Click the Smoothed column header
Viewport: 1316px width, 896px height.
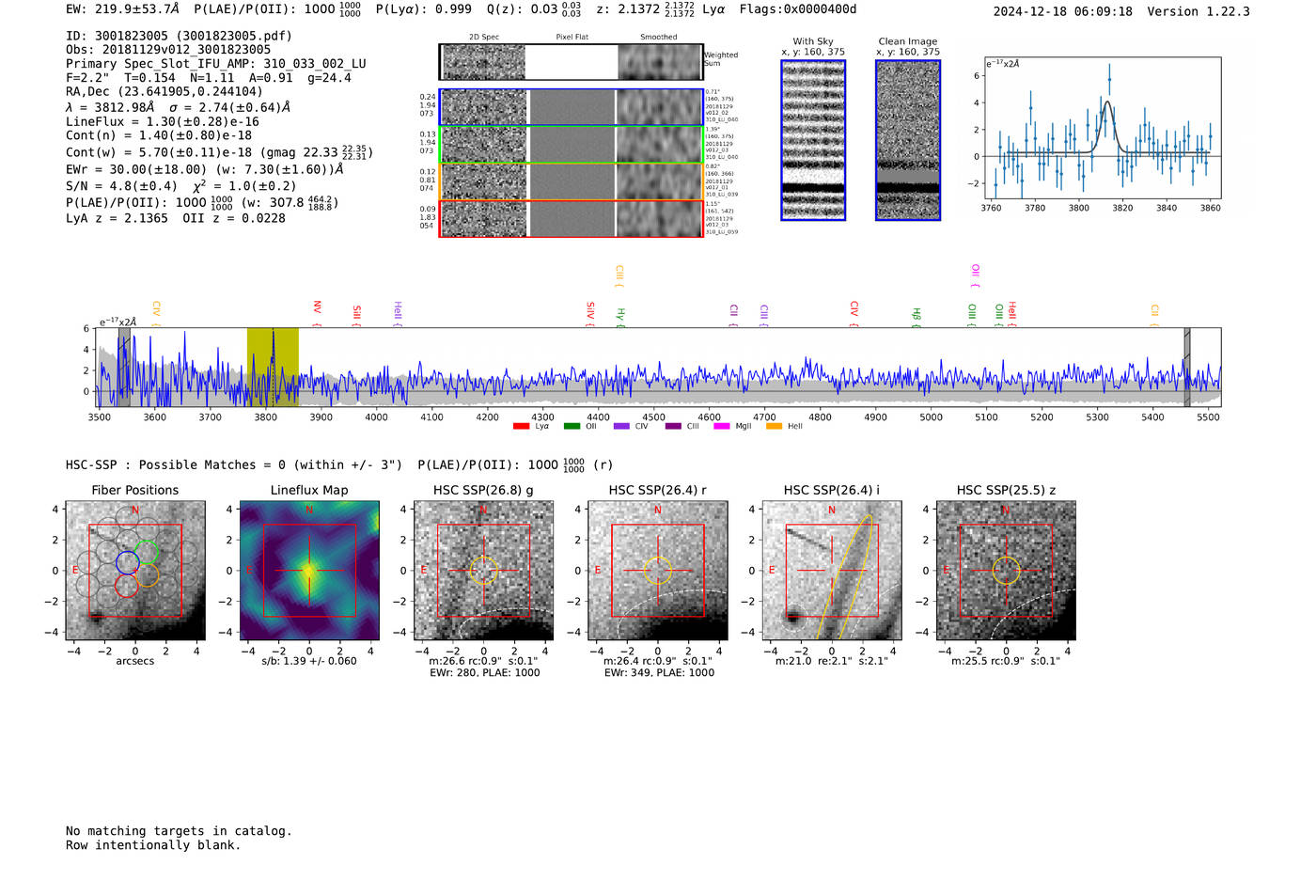(659, 38)
